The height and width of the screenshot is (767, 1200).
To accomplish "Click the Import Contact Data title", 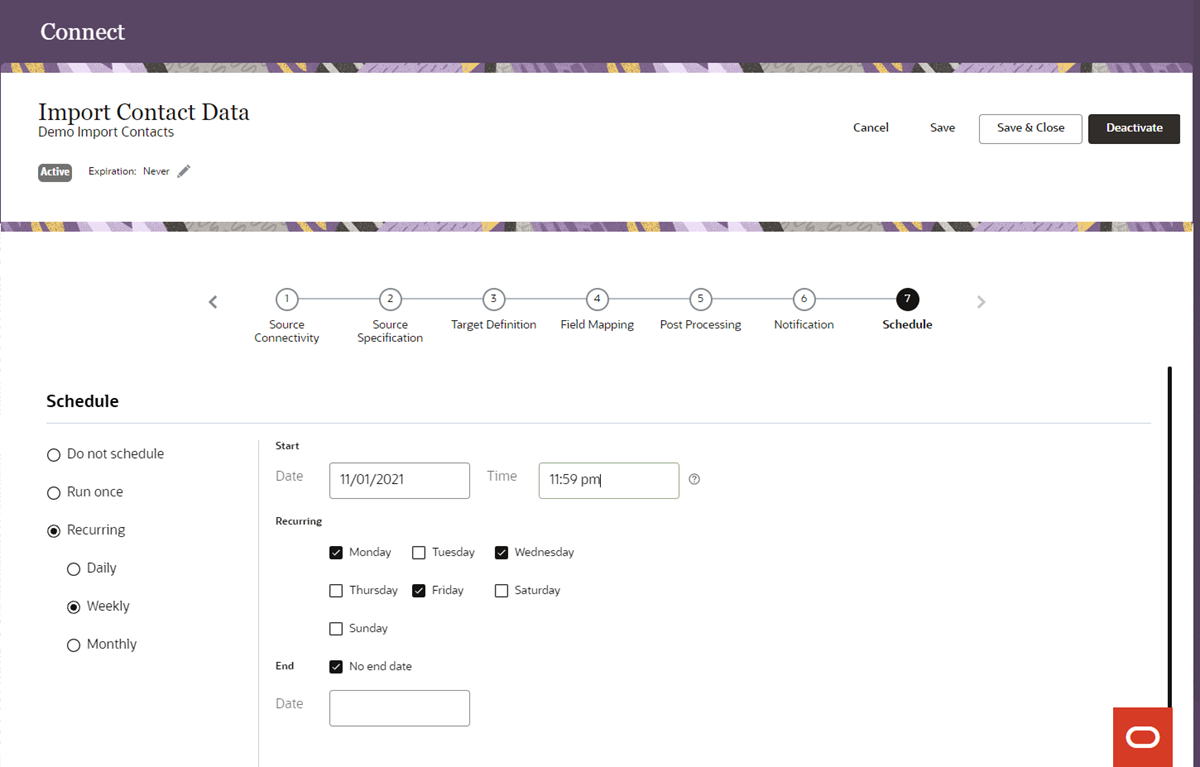I will [x=144, y=112].
